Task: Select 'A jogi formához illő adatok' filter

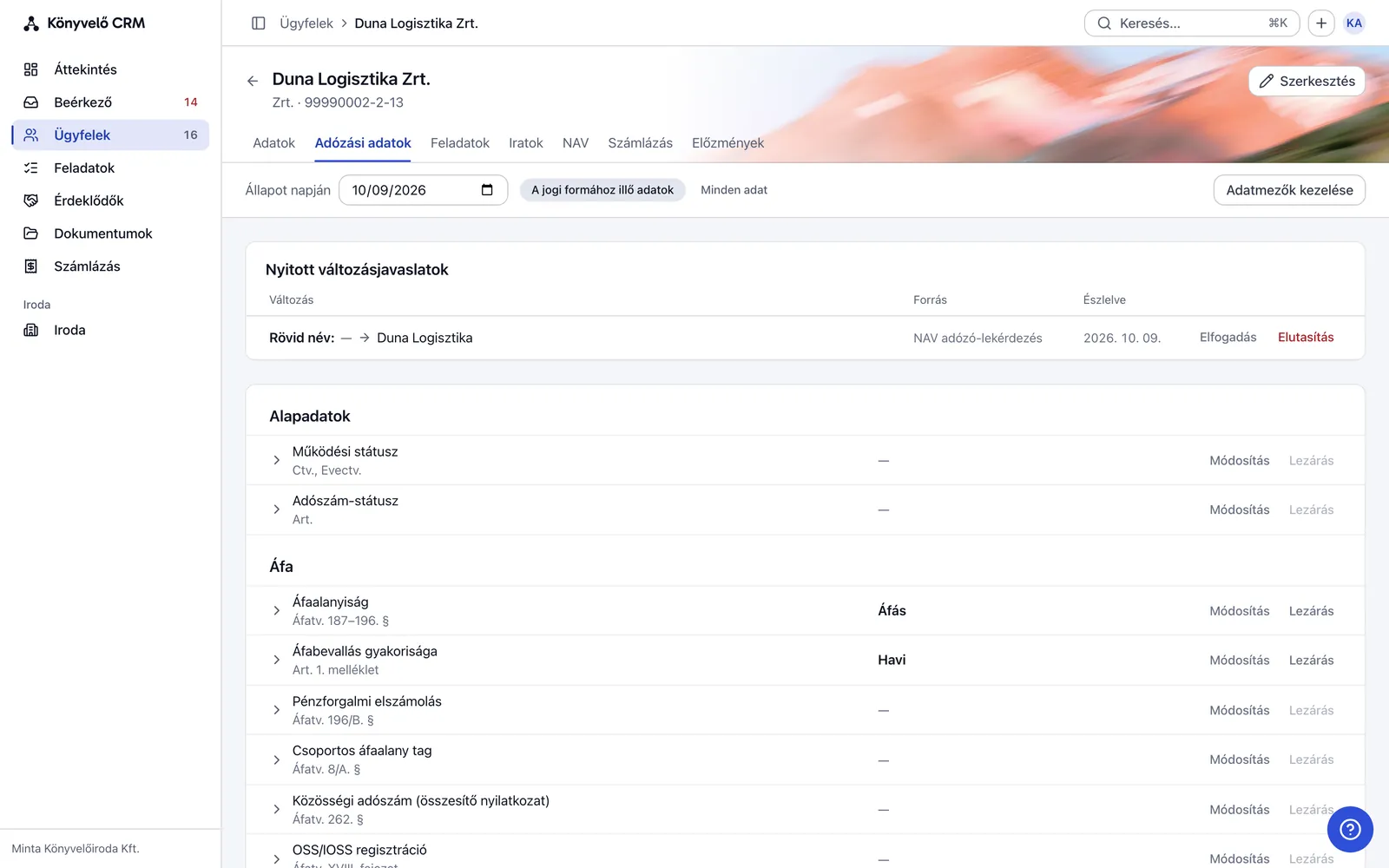Action: click(x=602, y=190)
